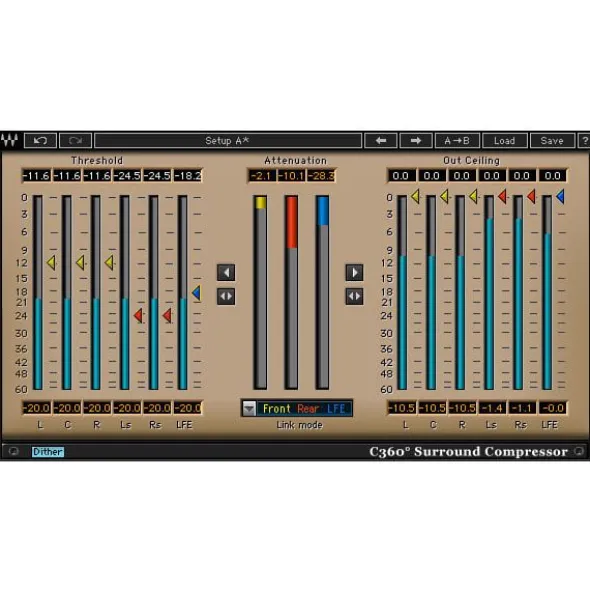Click the Threshold section label
The width and height of the screenshot is (590, 591).
(97, 160)
